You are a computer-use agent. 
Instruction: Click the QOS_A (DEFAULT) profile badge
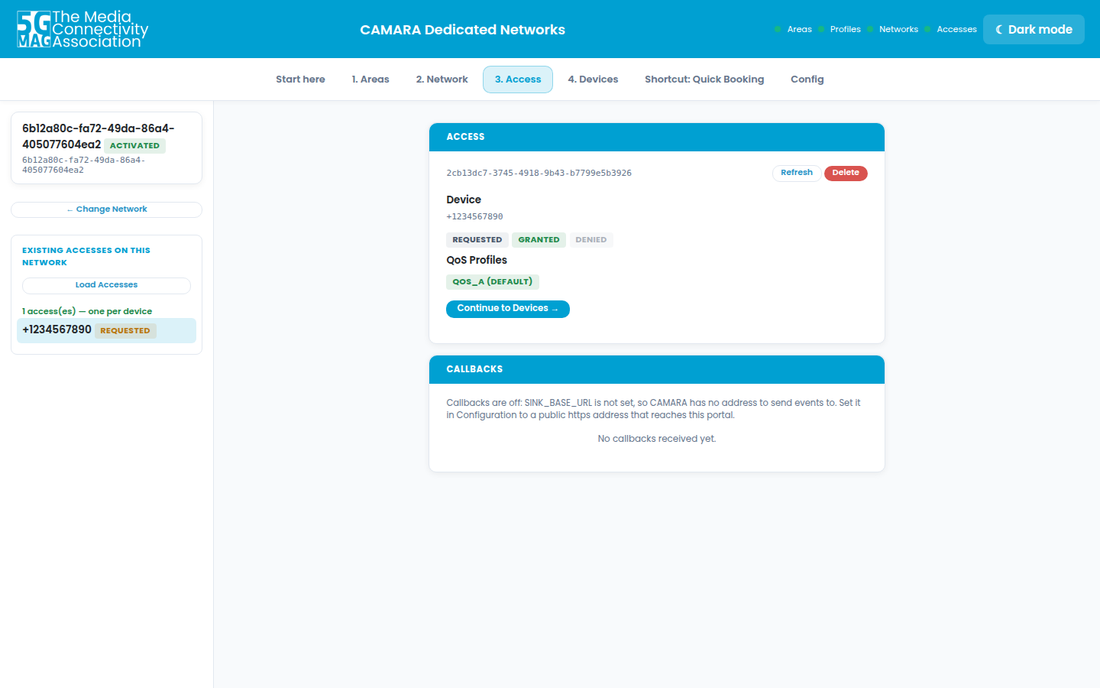[492, 282]
